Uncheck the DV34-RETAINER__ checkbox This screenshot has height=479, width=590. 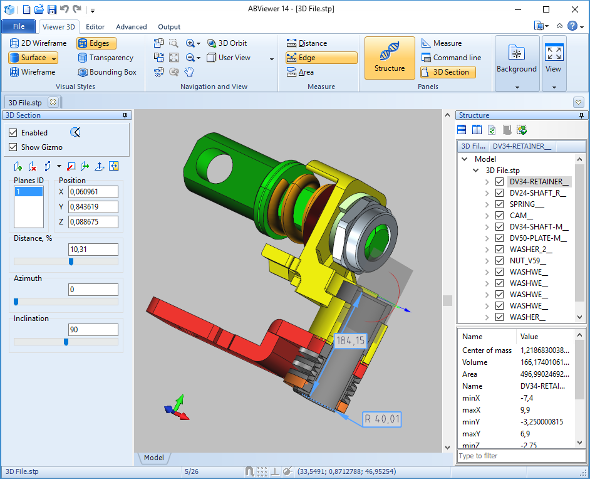click(499, 181)
